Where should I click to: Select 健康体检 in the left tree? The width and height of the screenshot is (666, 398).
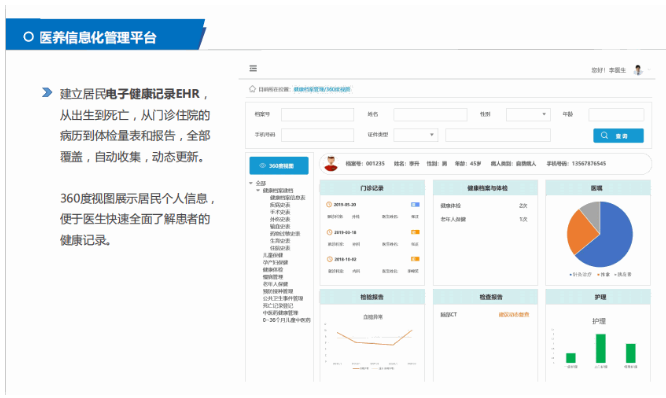(x=273, y=270)
